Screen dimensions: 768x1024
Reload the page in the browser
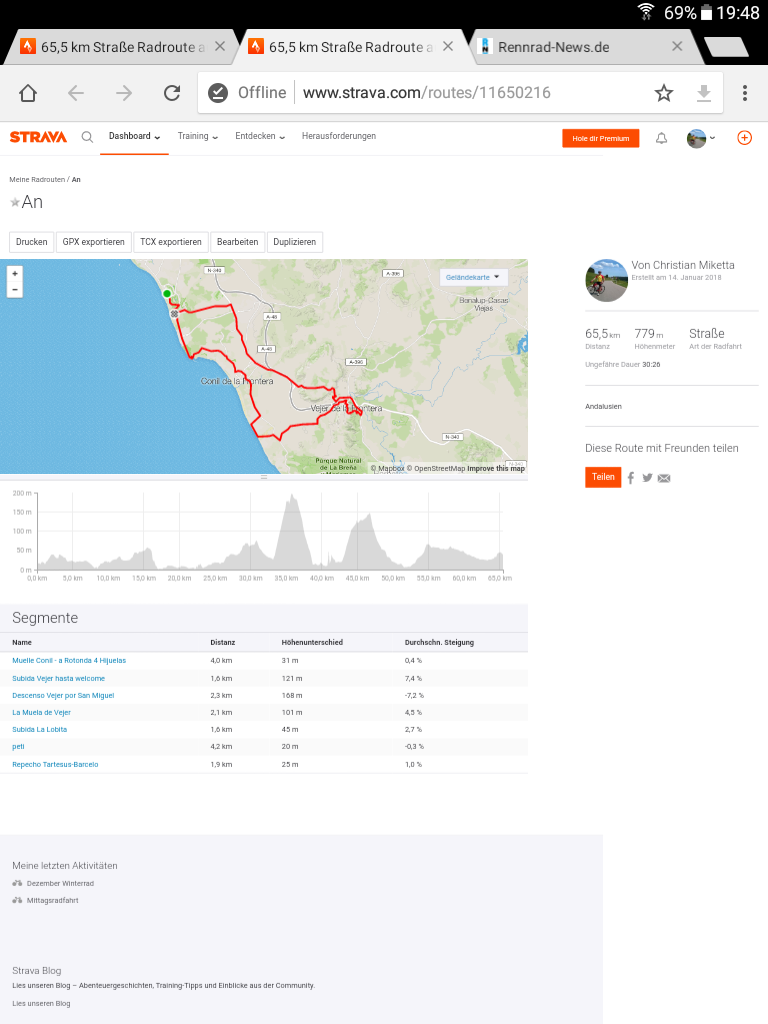pos(172,93)
